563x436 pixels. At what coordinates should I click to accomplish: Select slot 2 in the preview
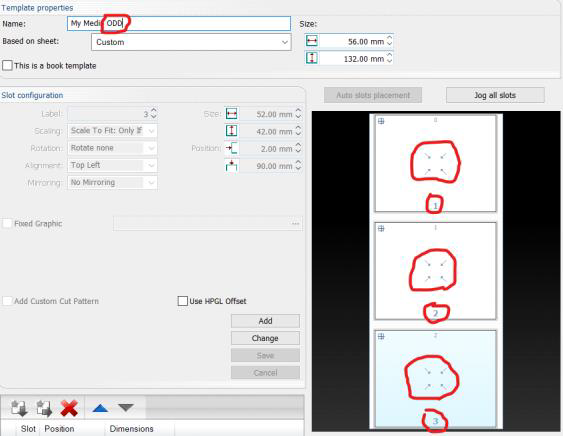coord(436,271)
